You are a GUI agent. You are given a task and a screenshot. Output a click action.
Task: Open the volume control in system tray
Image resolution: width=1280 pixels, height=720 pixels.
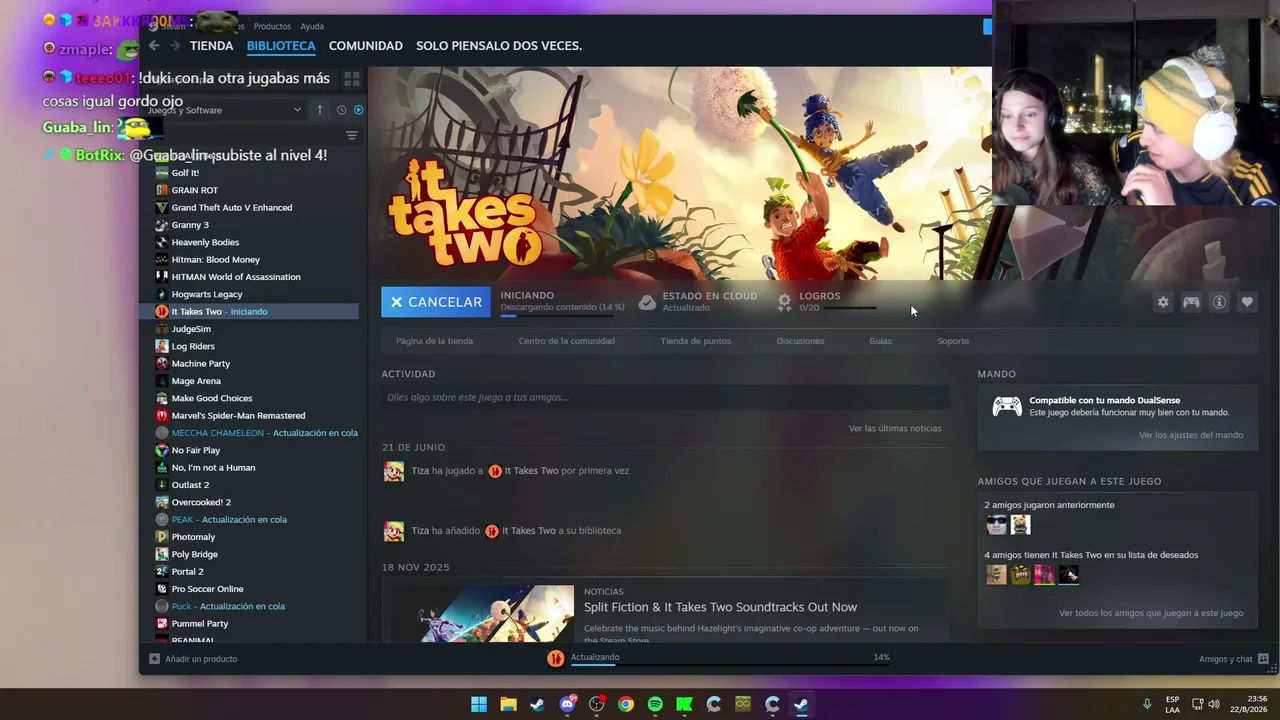(x=1214, y=704)
